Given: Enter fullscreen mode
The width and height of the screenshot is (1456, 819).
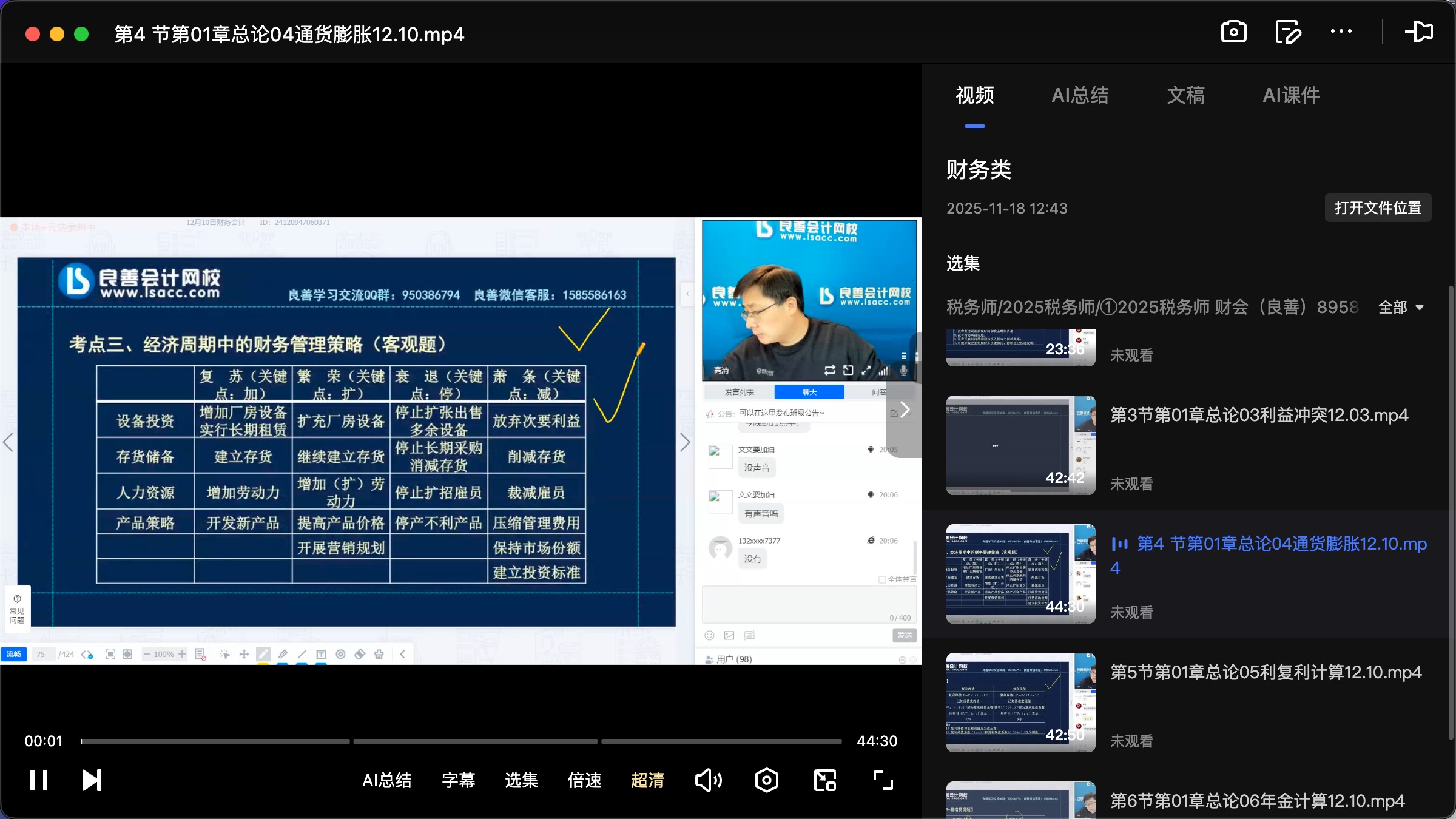Looking at the screenshot, I should (883, 780).
